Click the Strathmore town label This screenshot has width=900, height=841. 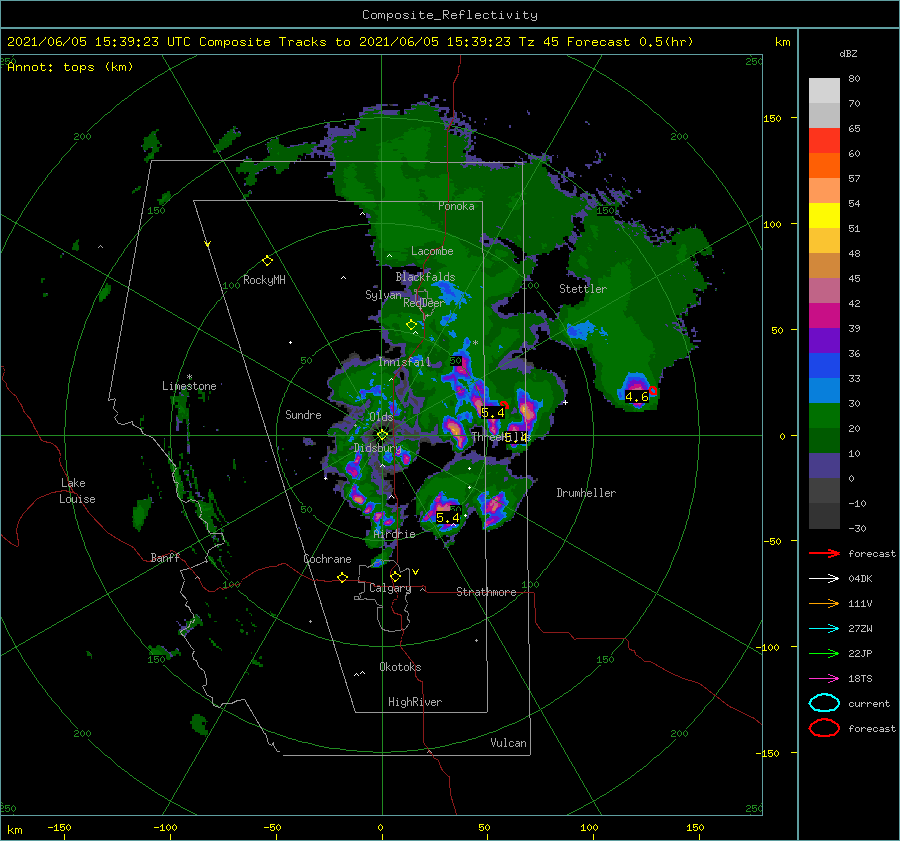(x=486, y=592)
